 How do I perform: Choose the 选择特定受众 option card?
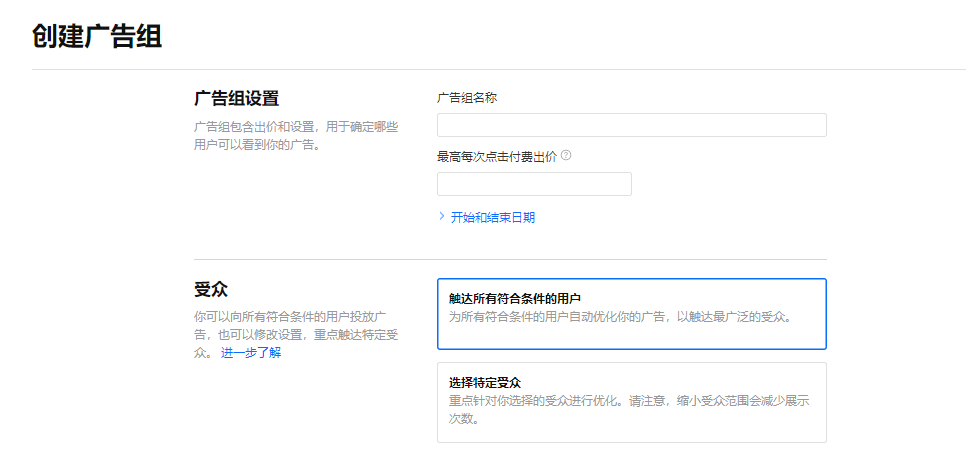[x=631, y=402]
